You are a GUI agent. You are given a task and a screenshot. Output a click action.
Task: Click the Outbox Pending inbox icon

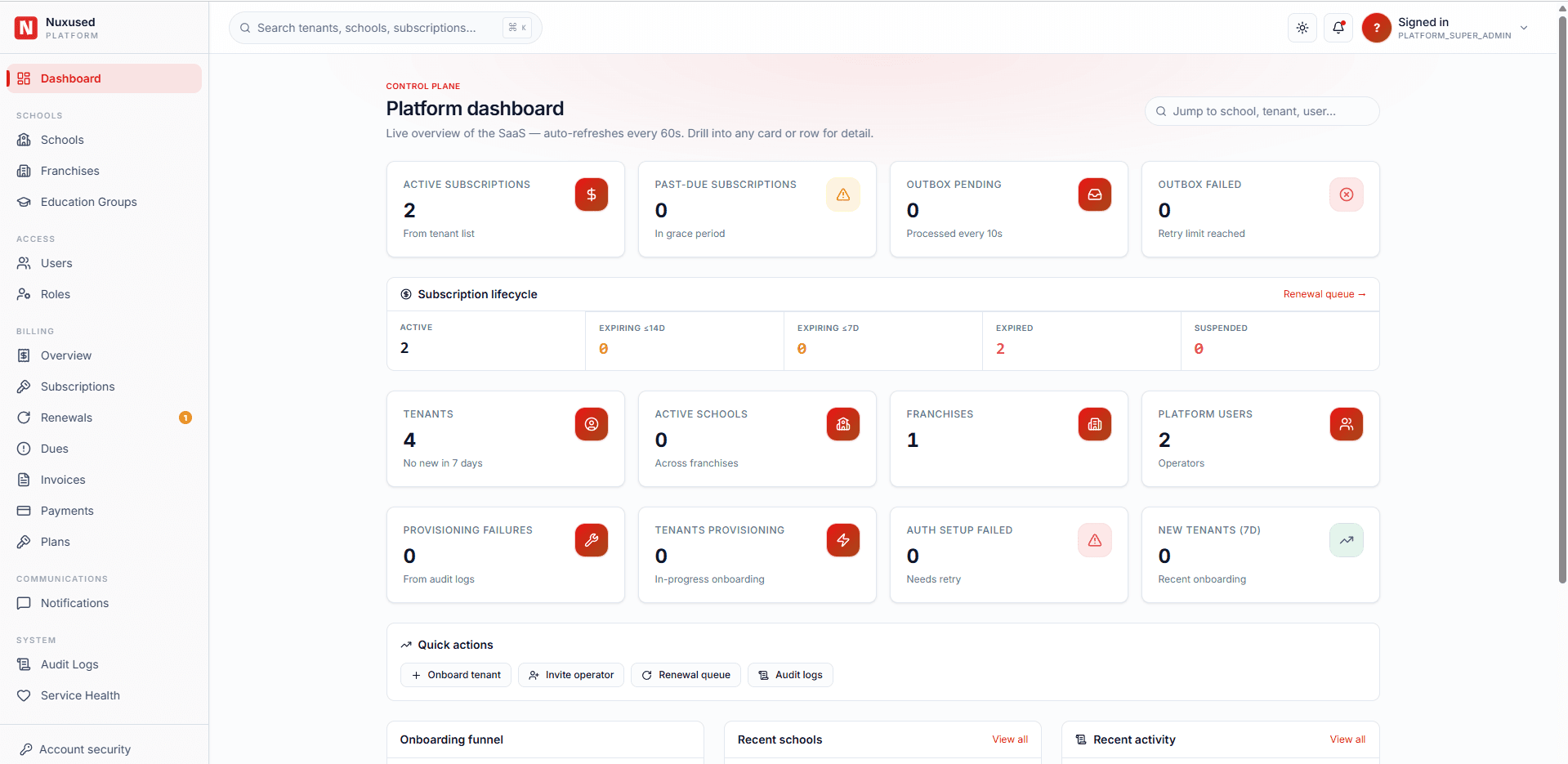(x=1095, y=194)
